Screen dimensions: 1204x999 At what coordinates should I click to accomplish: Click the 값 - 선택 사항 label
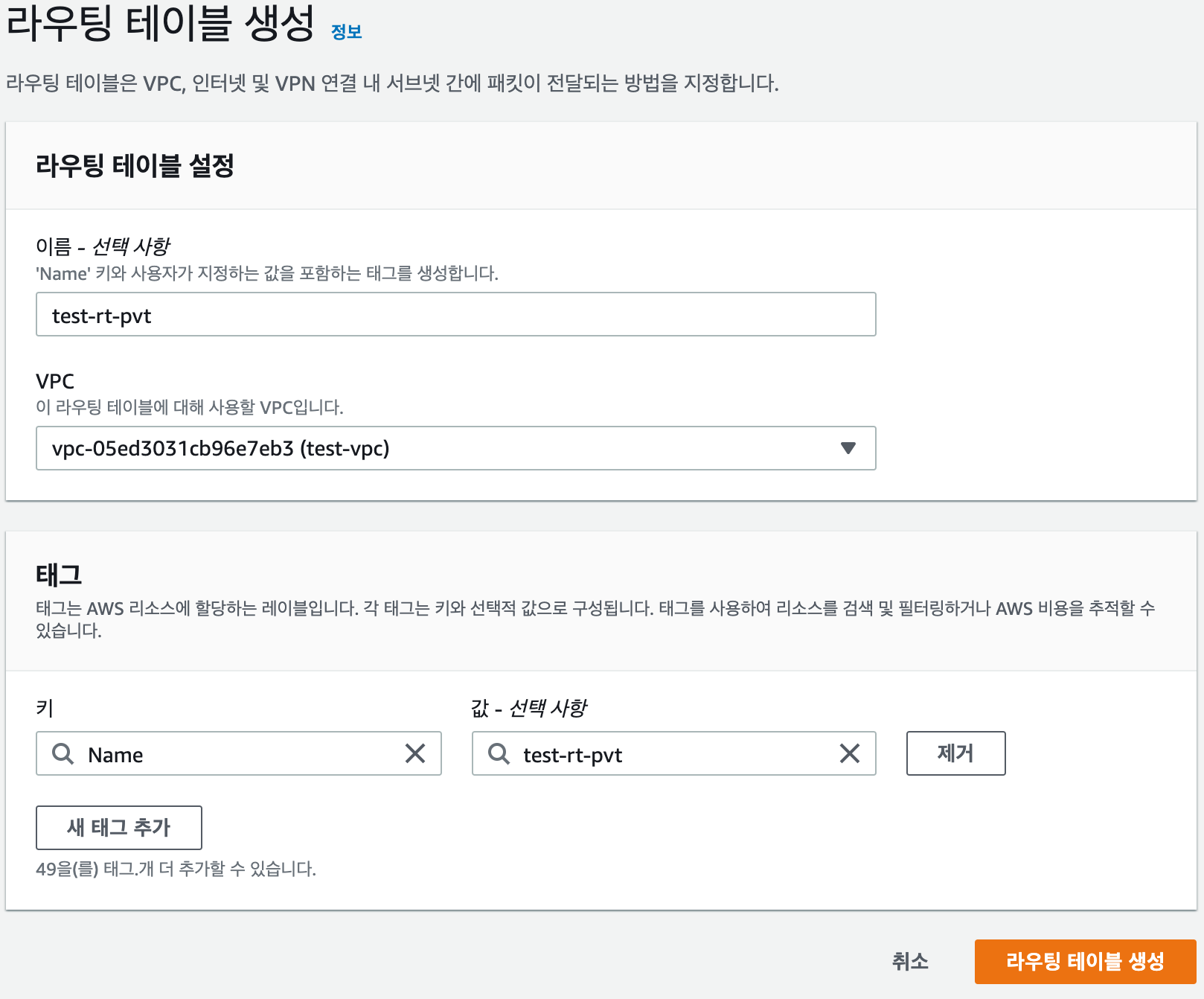click(x=529, y=707)
